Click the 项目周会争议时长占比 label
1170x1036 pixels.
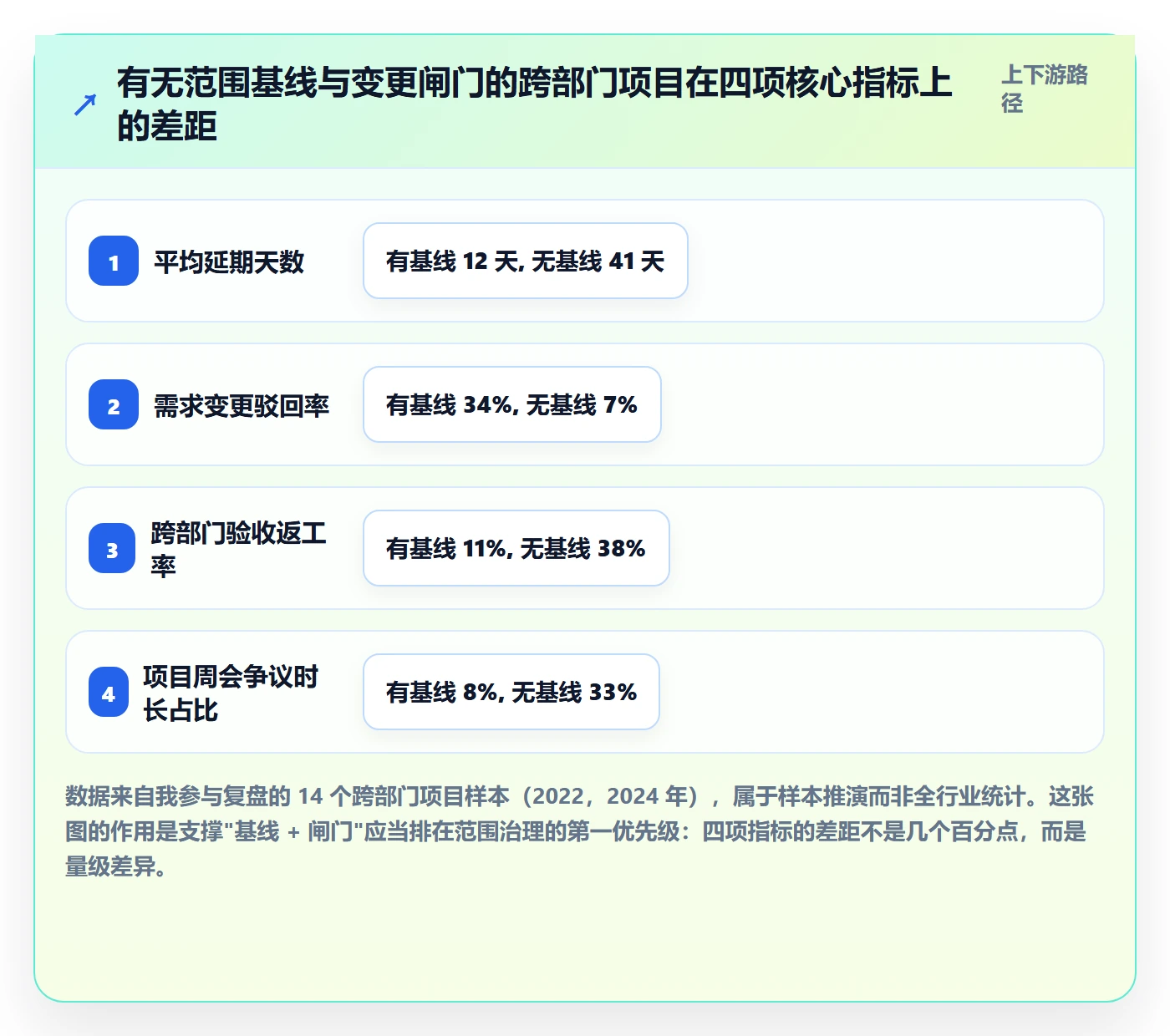231,693
